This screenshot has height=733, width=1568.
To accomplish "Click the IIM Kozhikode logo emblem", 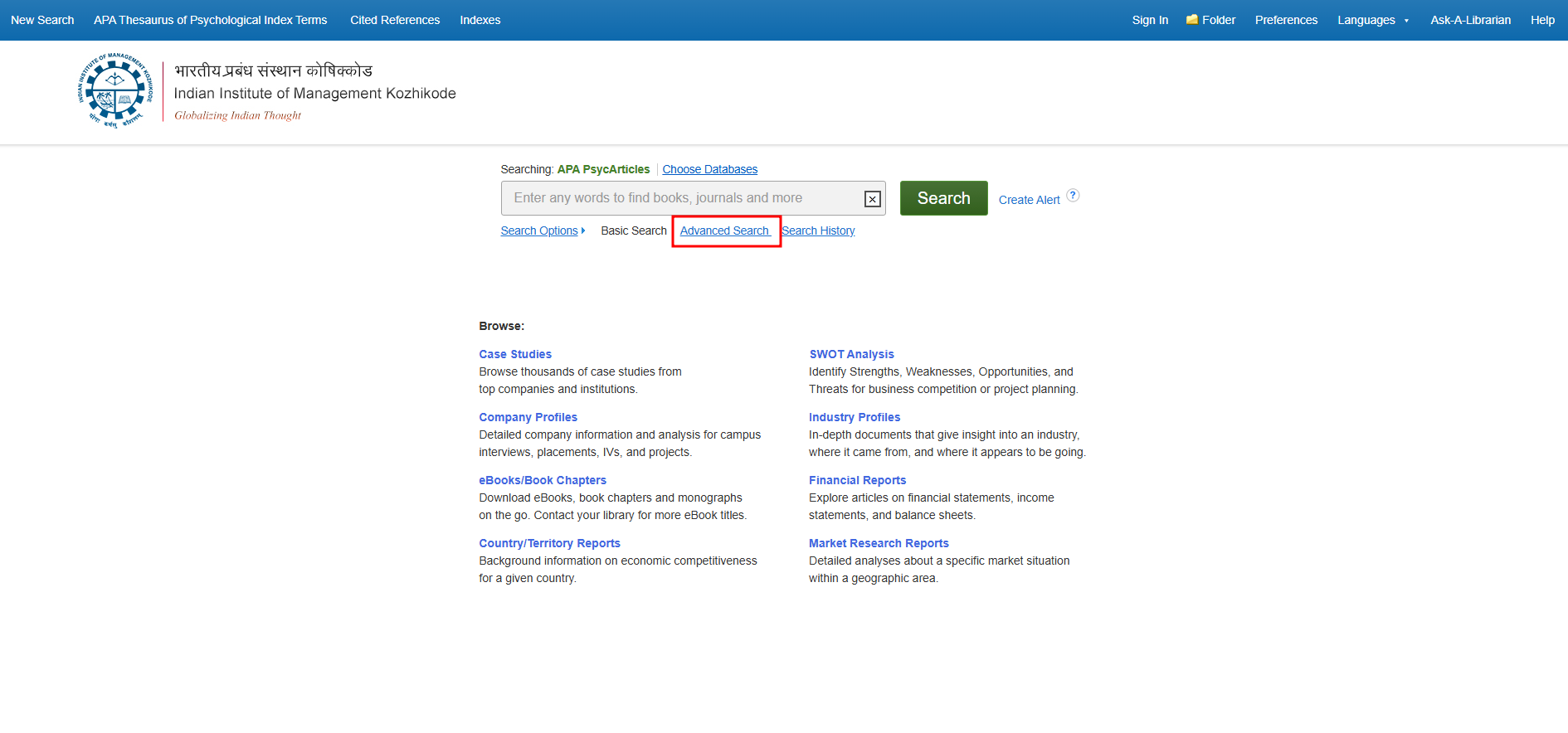I will click(115, 91).
